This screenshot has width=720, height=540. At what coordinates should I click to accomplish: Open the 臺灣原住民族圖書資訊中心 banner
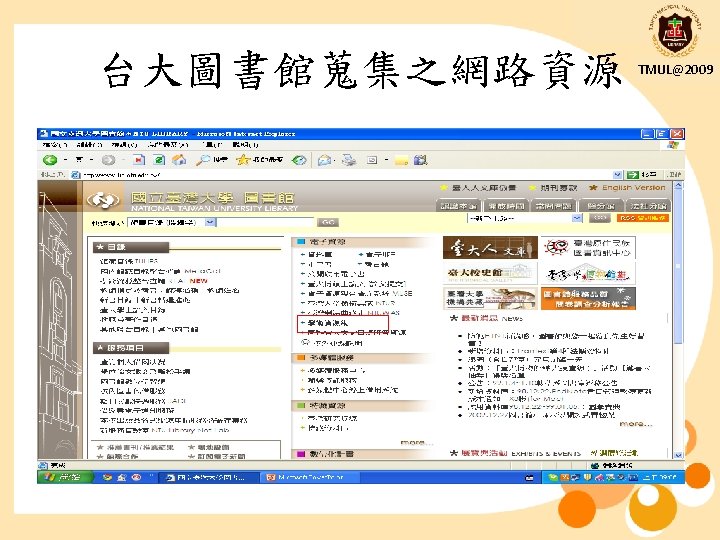click(588, 248)
